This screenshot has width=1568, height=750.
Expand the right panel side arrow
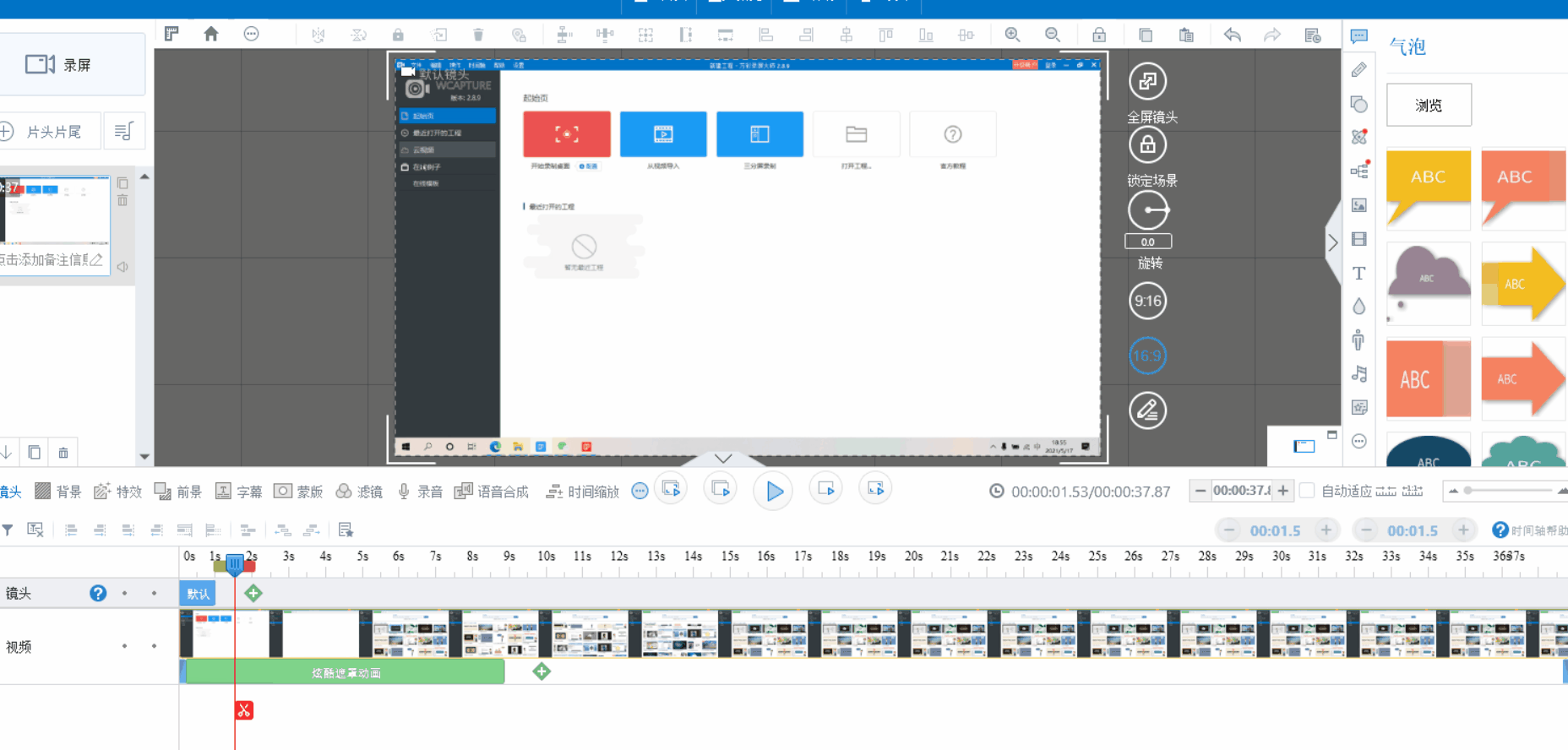click(1333, 242)
